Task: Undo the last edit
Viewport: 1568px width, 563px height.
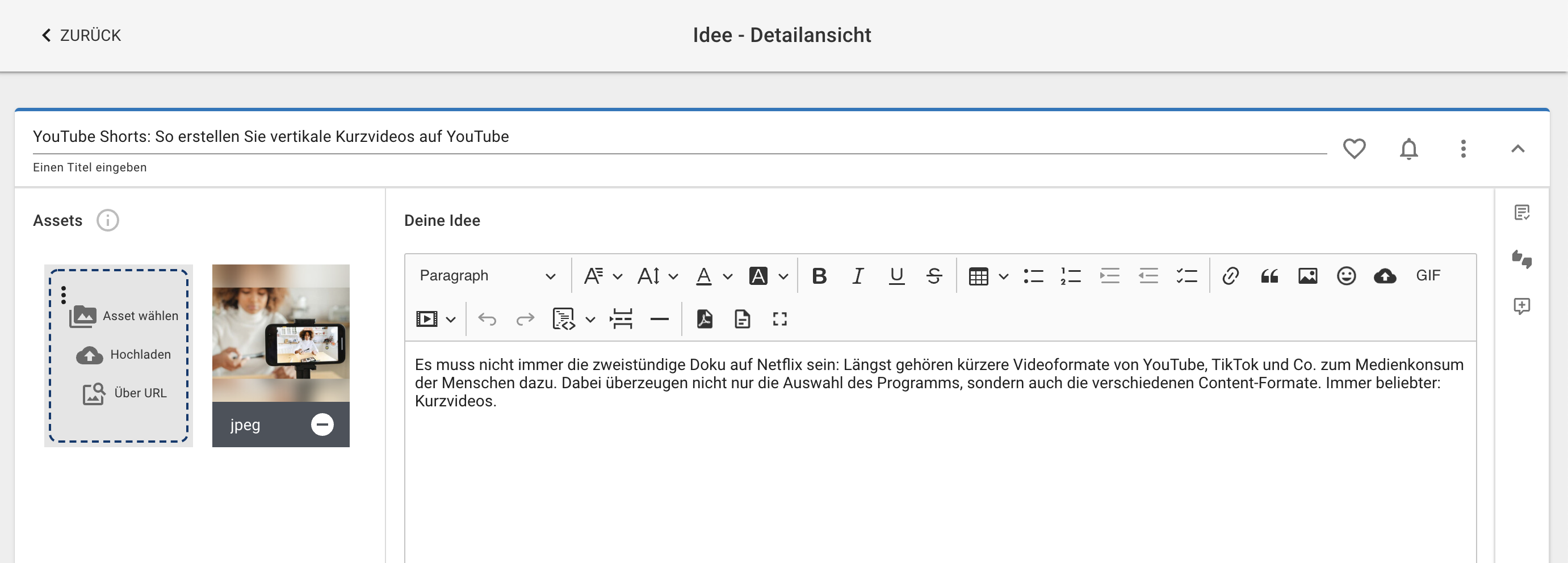Action: click(487, 319)
